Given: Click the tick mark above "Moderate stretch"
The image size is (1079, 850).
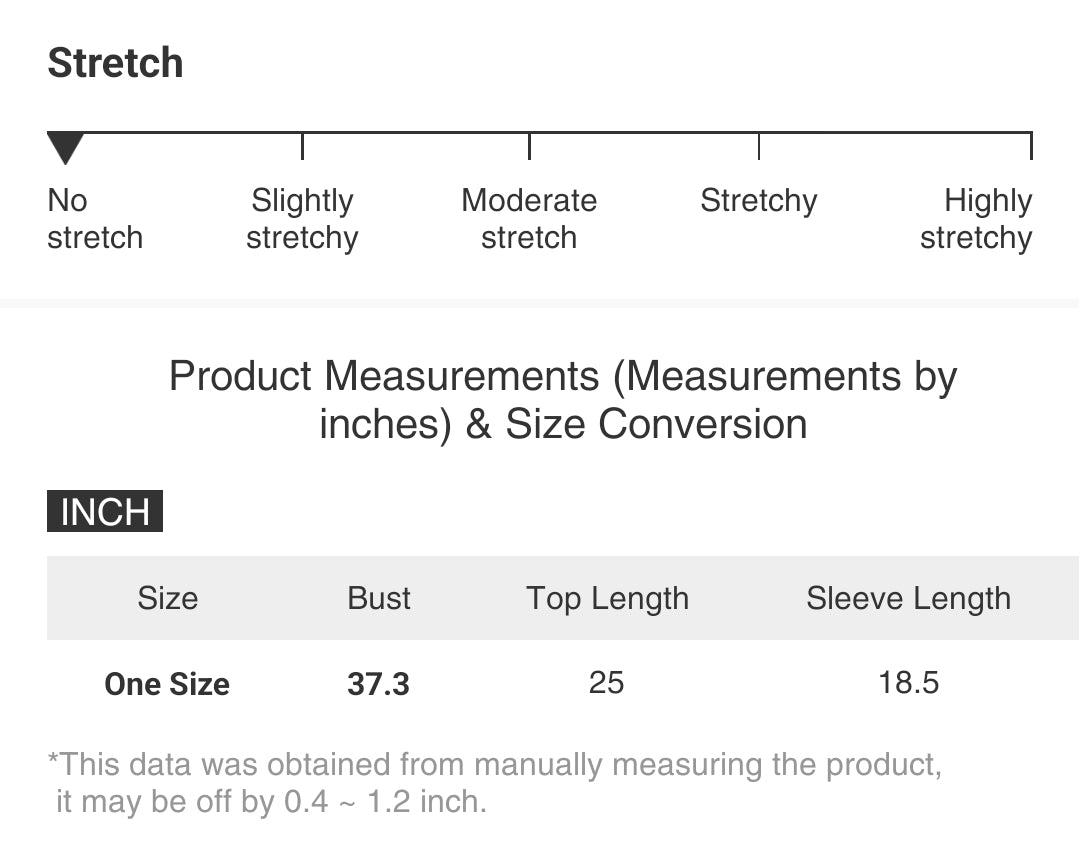Looking at the screenshot, I should pyautogui.click(x=529, y=146).
